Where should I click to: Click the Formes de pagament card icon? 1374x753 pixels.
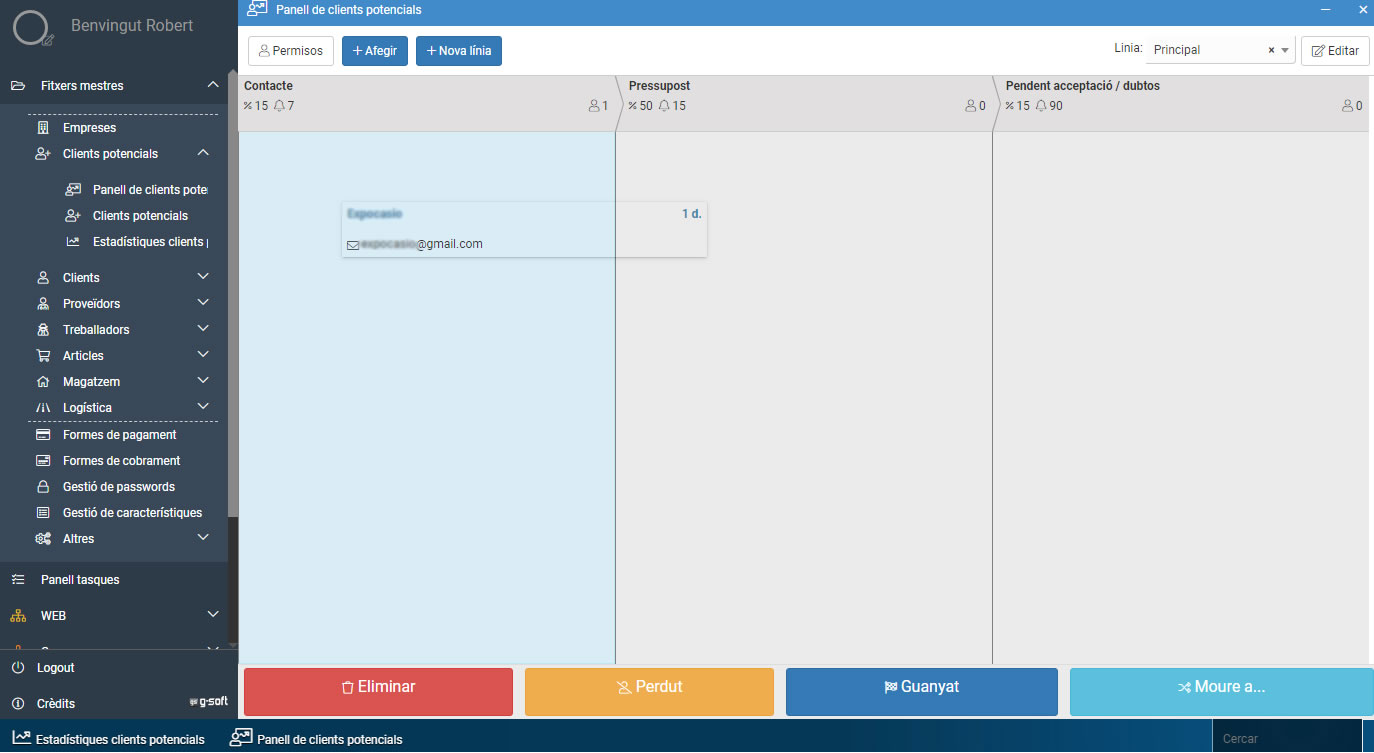43,435
